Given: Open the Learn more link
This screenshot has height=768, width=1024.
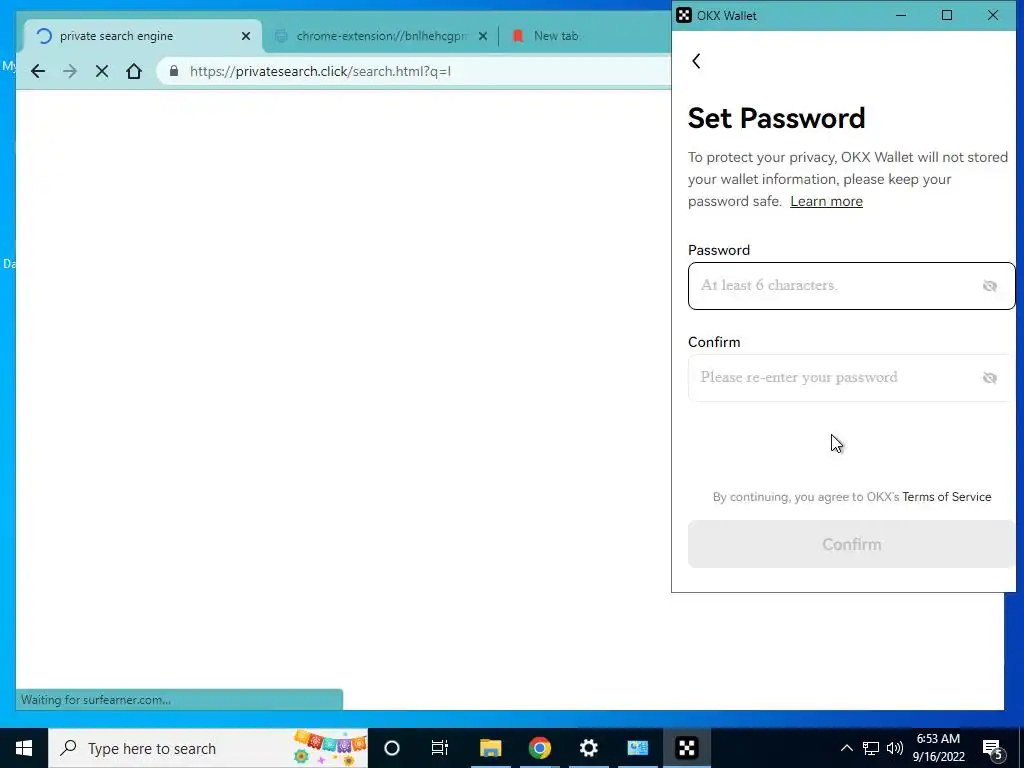Looking at the screenshot, I should click(826, 201).
